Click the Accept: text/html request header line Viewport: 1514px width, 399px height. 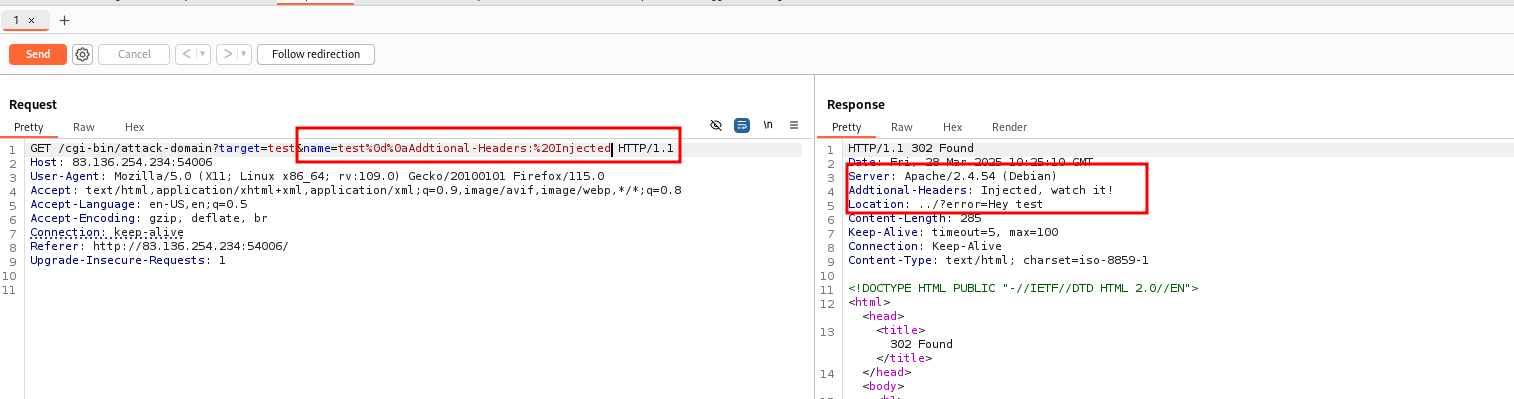coord(356,190)
